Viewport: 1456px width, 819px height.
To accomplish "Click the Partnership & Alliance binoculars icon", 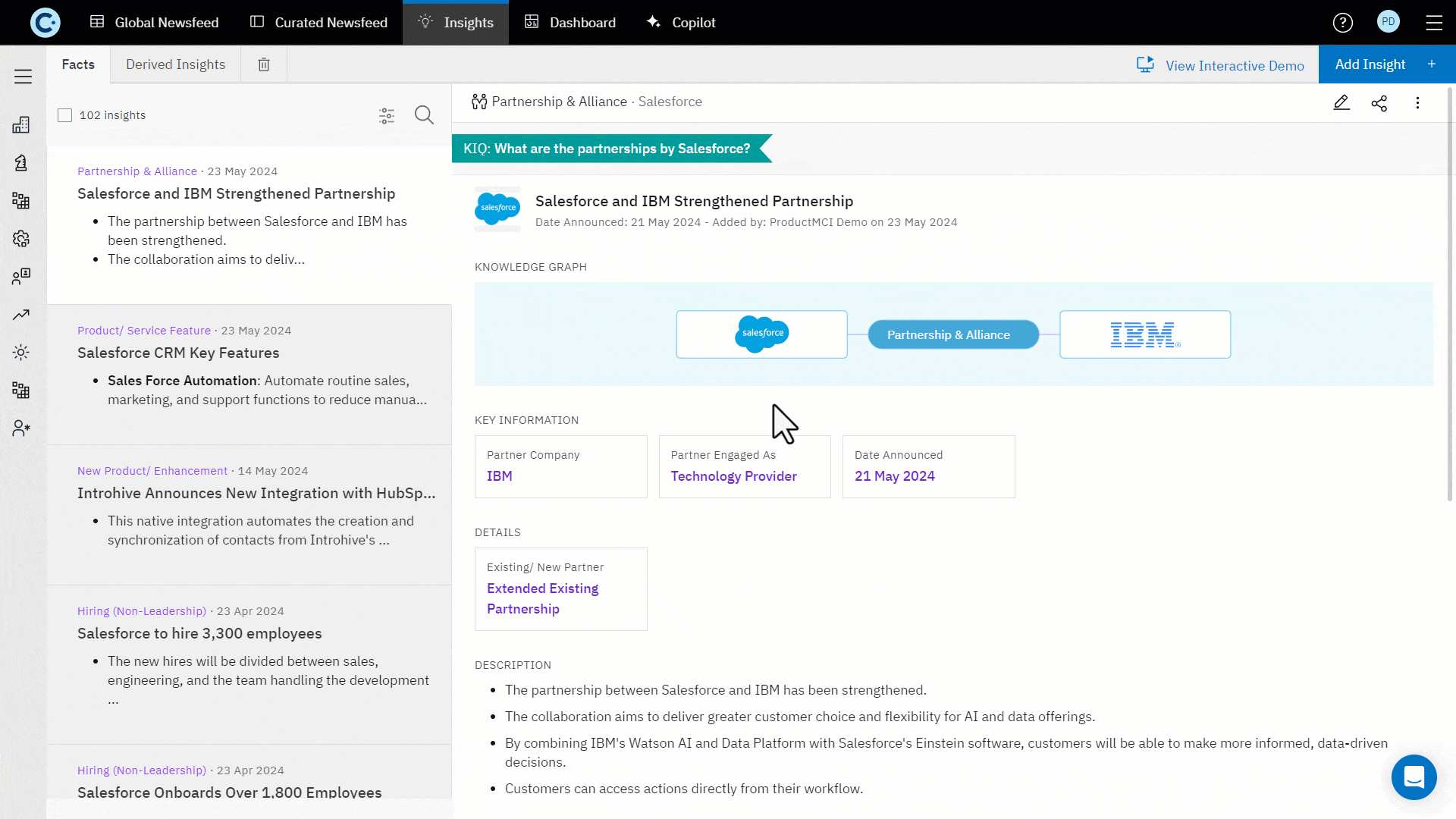I will (x=479, y=102).
